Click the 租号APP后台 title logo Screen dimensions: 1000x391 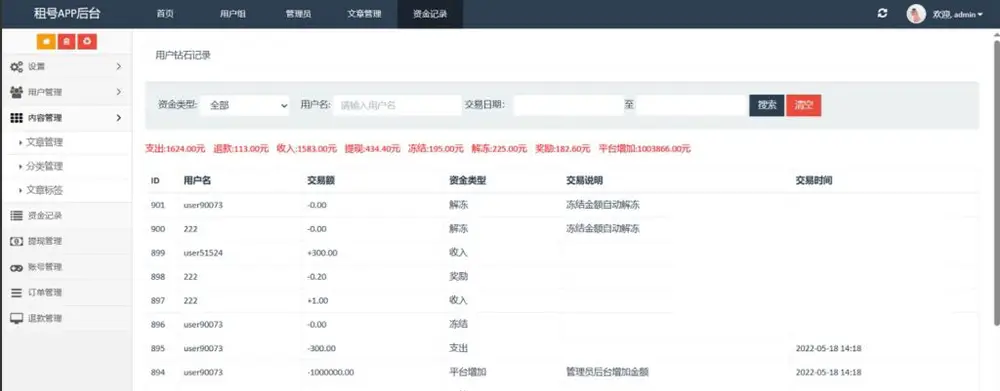(x=67, y=13)
